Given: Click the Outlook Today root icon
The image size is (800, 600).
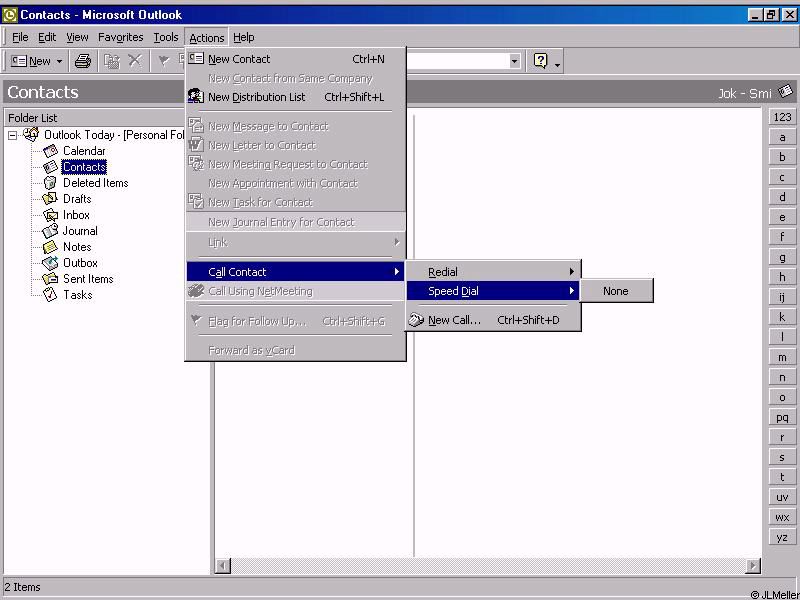Looking at the screenshot, I should [x=31, y=135].
